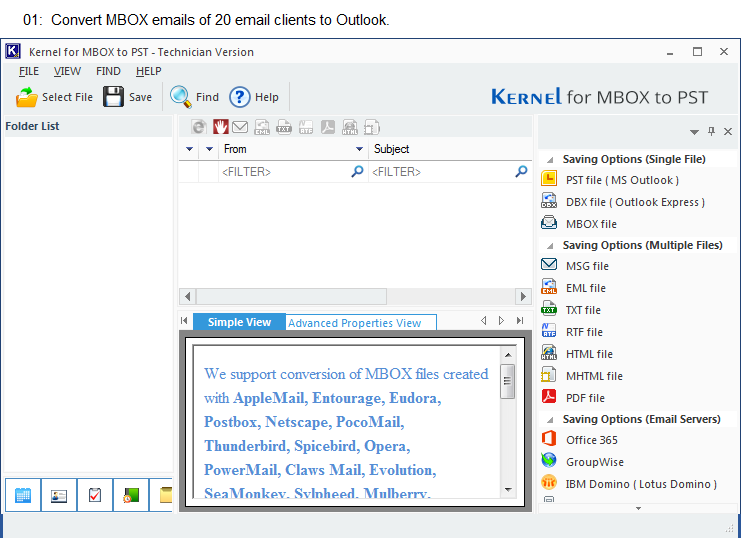742x542 pixels.
Task: Jump to first tab with leftmost tab arrow
Action: (184, 321)
